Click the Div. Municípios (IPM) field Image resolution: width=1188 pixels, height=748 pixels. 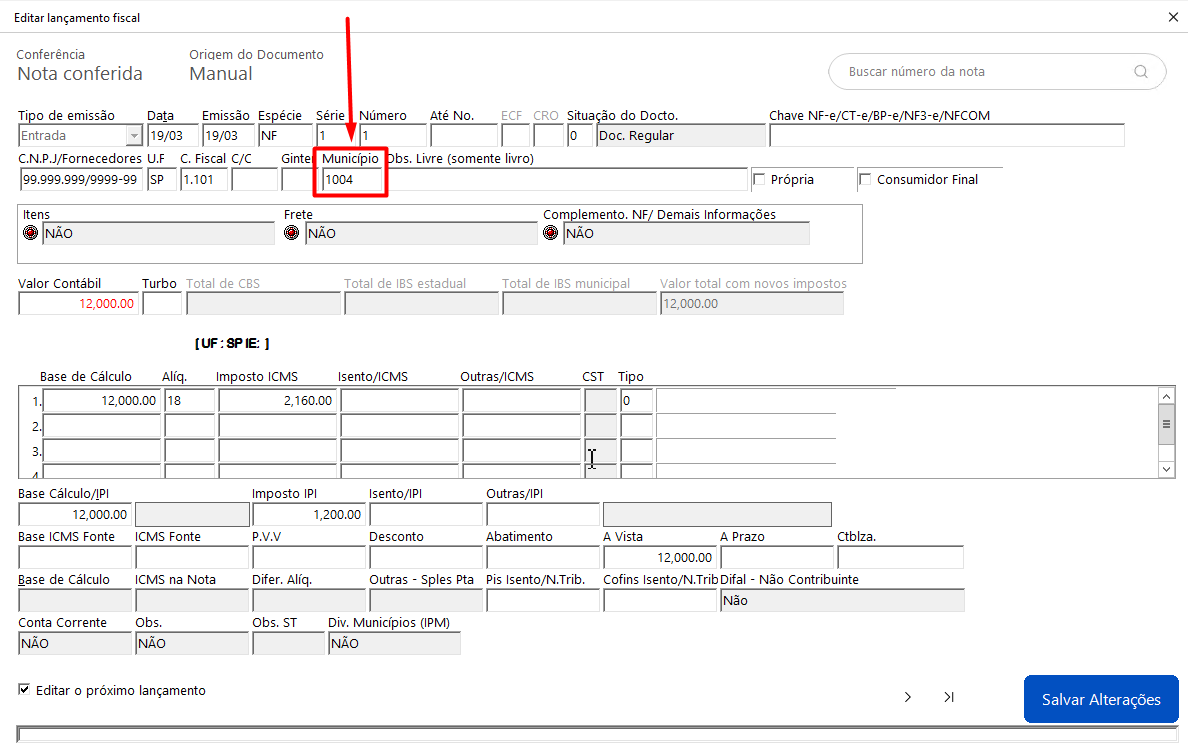394,643
